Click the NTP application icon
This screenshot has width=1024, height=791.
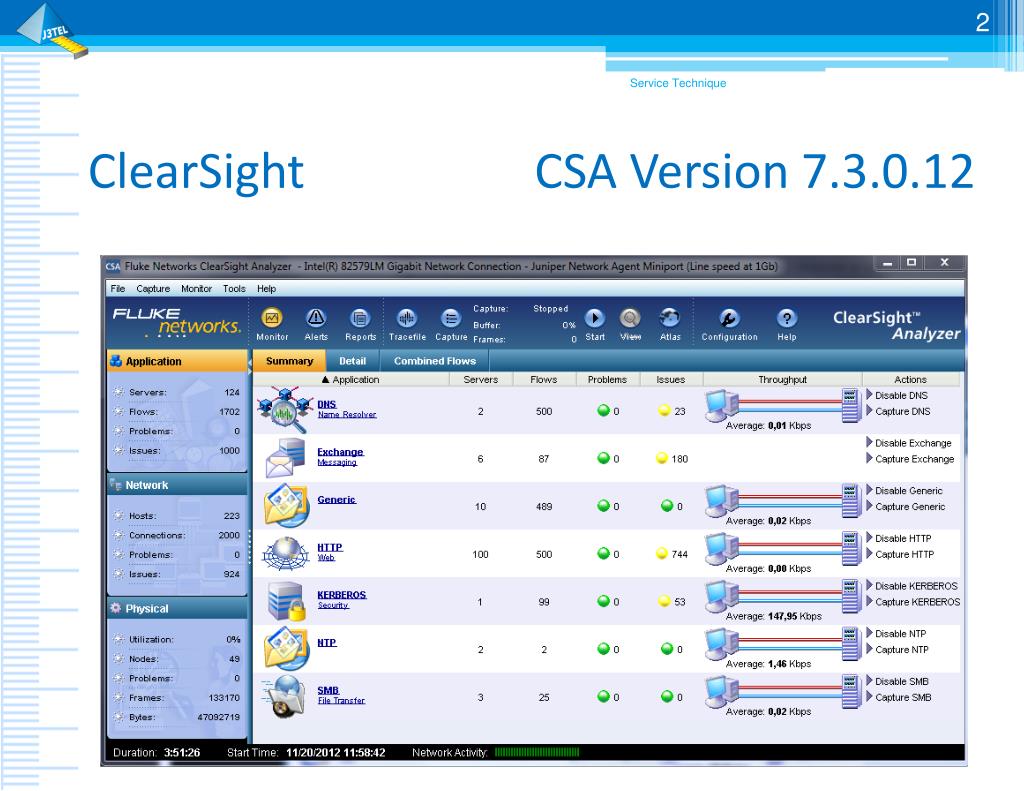point(286,649)
